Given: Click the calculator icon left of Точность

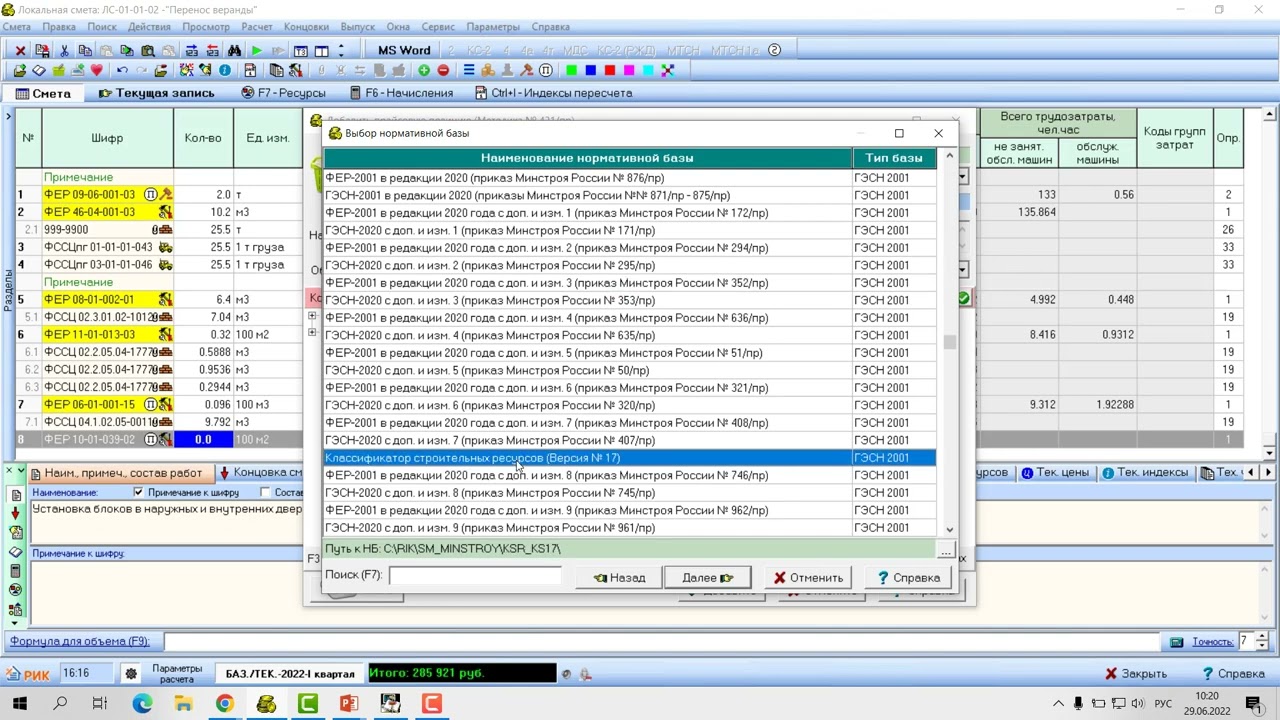Looking at the screenshot, I should click(x=1176, y=642).
